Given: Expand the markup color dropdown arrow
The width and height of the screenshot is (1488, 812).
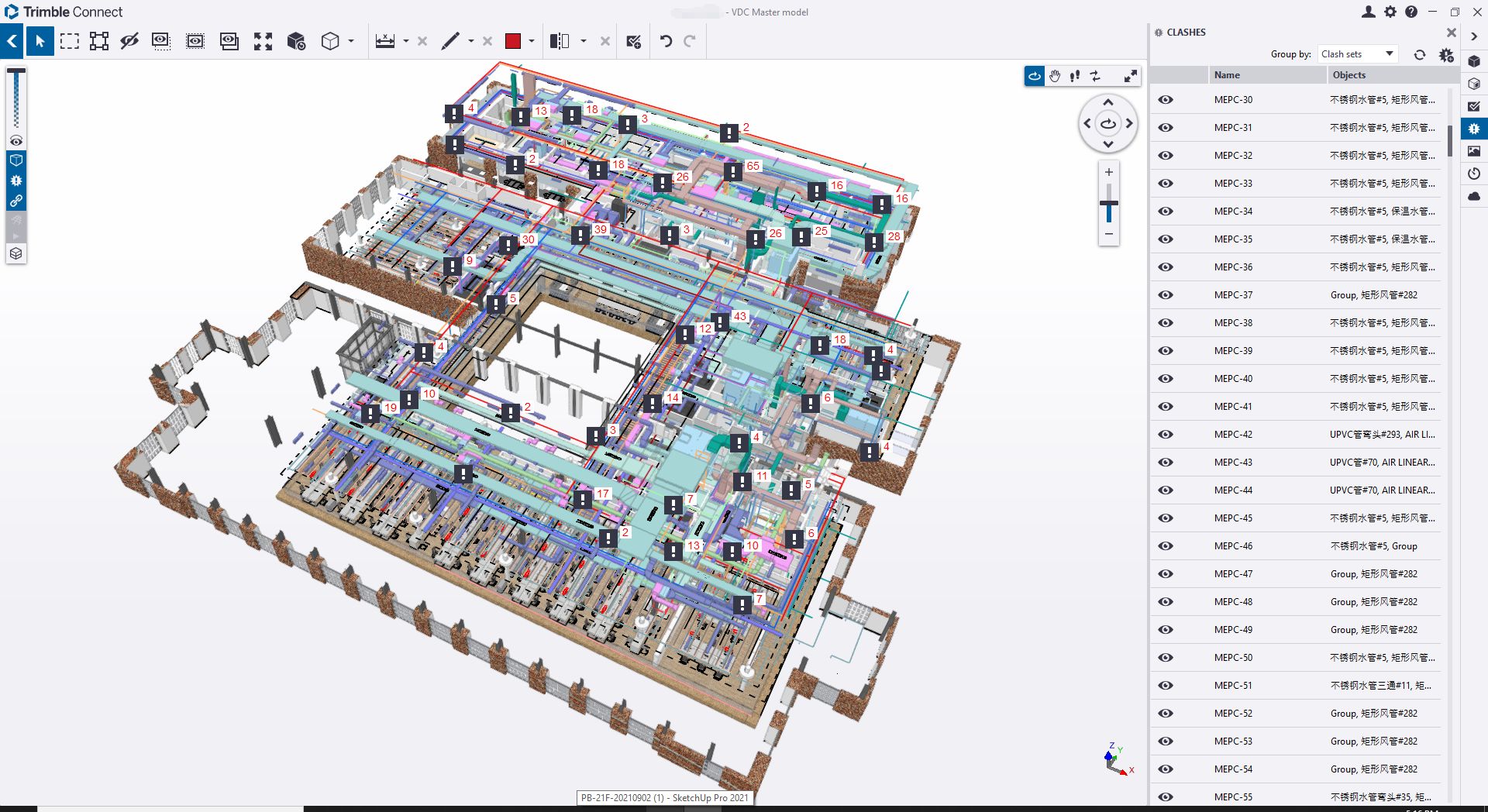Looking at the screenshot, I should [532, 41].
